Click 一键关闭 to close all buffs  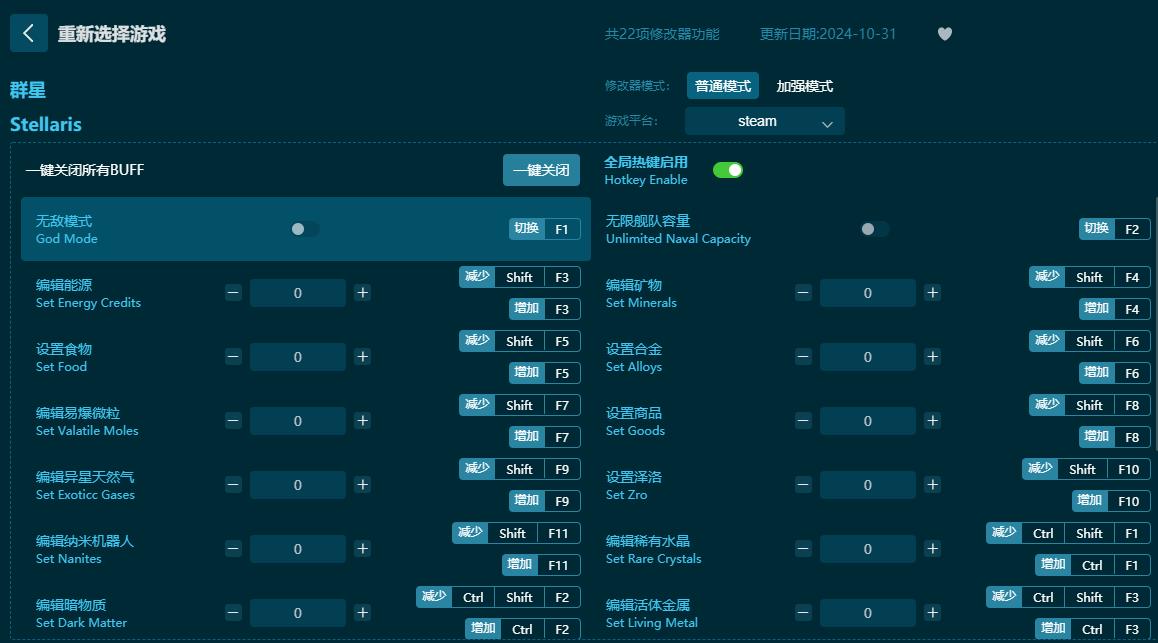(x=541, y=170)
